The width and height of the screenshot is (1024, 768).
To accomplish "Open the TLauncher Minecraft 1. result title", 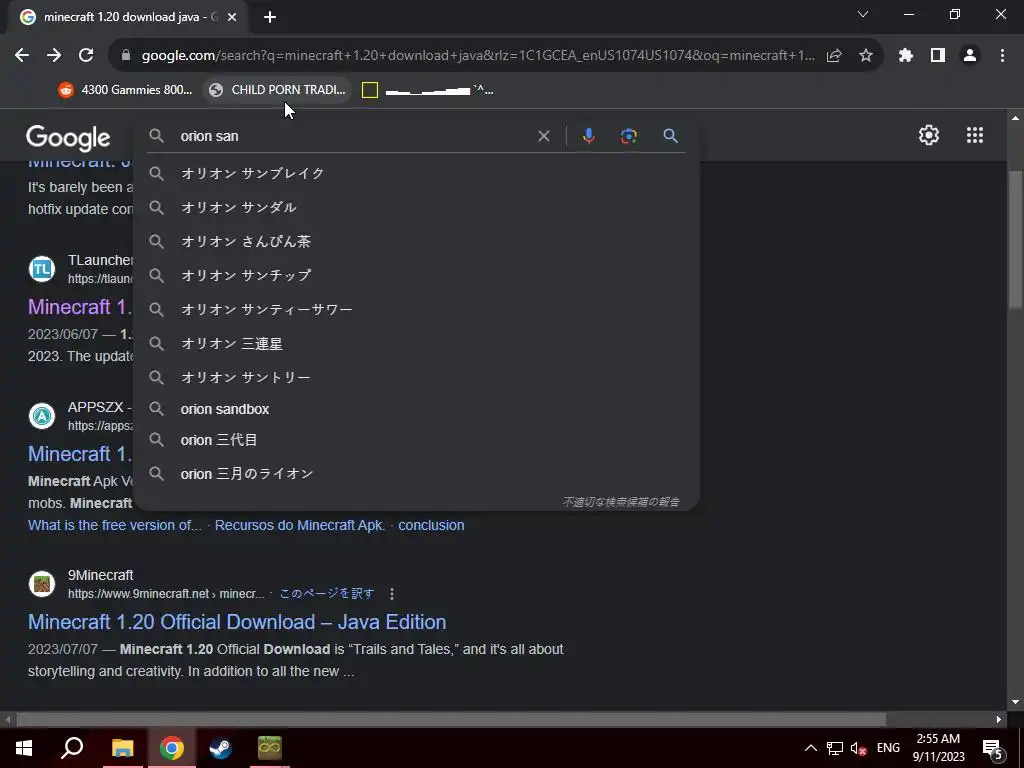I will (80, 307).
